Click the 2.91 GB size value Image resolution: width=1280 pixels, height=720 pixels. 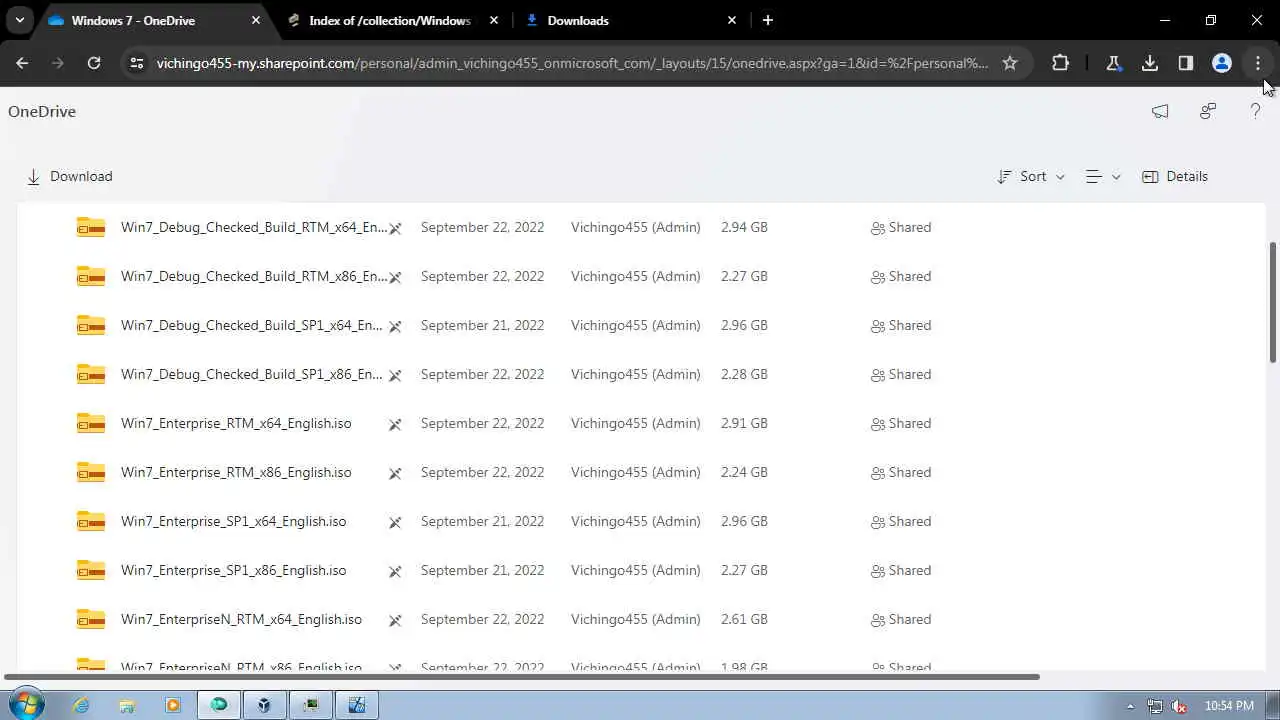click(x=744, y=423)
